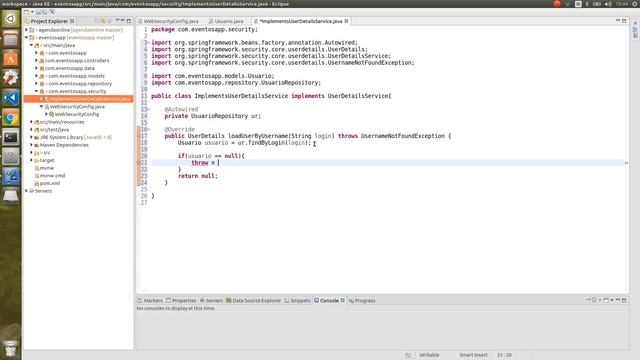Expand com.eventosapp.models package
Image resolution: width=640 pixels, height=360 pixels.
pos(36,76)
